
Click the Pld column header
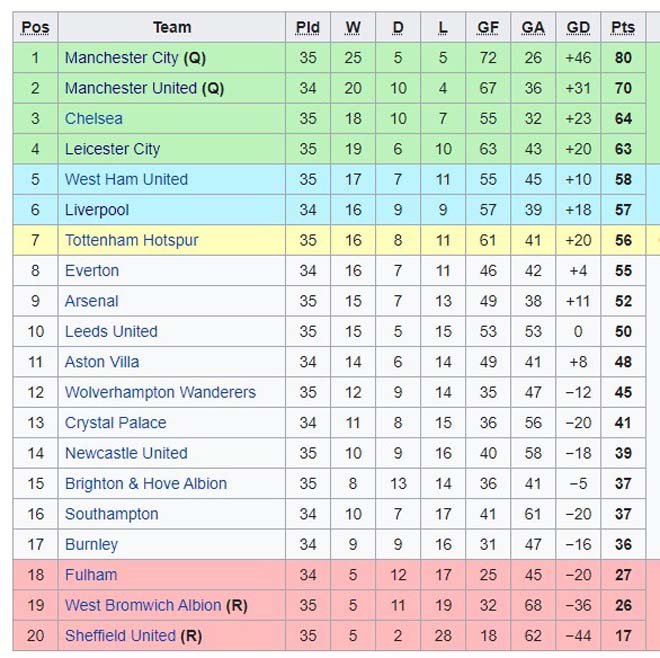pyautogui.click(x=308, y=27)
